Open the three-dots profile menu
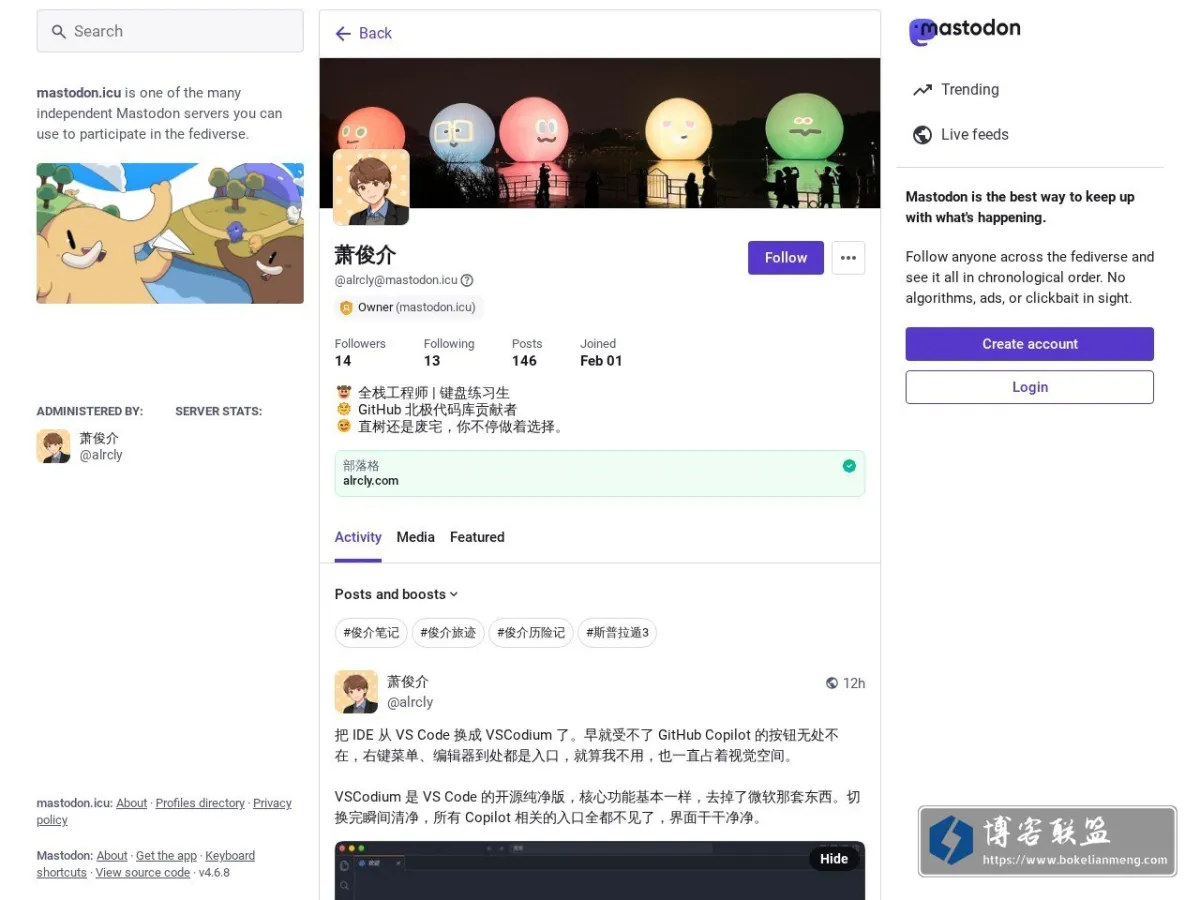Image resolution: width=1200 pixels, height=900 pixels. 848,258
